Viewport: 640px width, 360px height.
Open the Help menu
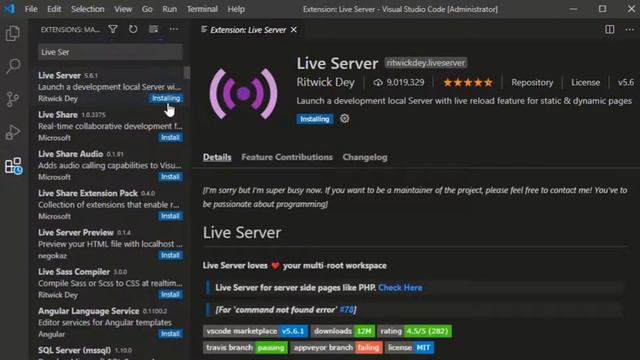[x=236, y=9]
